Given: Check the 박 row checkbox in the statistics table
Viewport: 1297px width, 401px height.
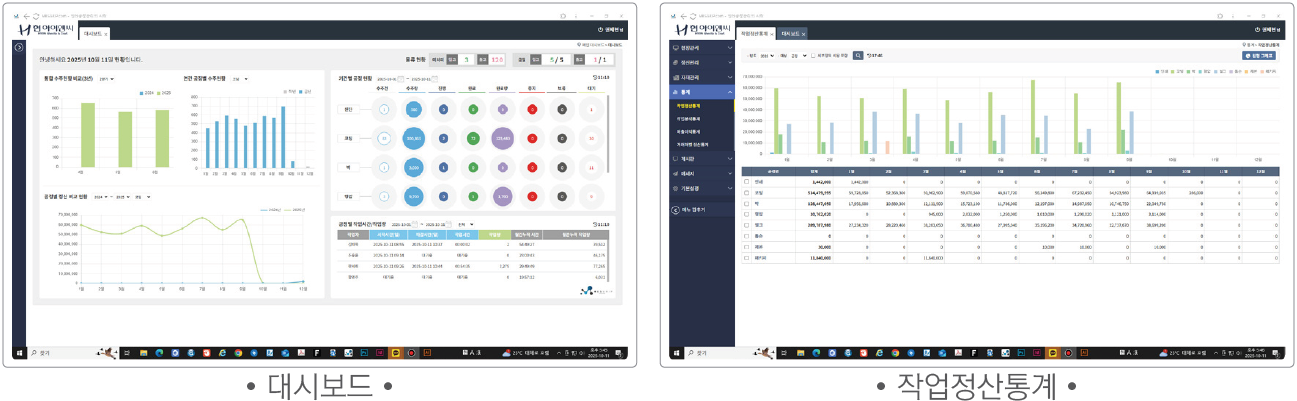Looking at the screenshot, I should [746, 203].
